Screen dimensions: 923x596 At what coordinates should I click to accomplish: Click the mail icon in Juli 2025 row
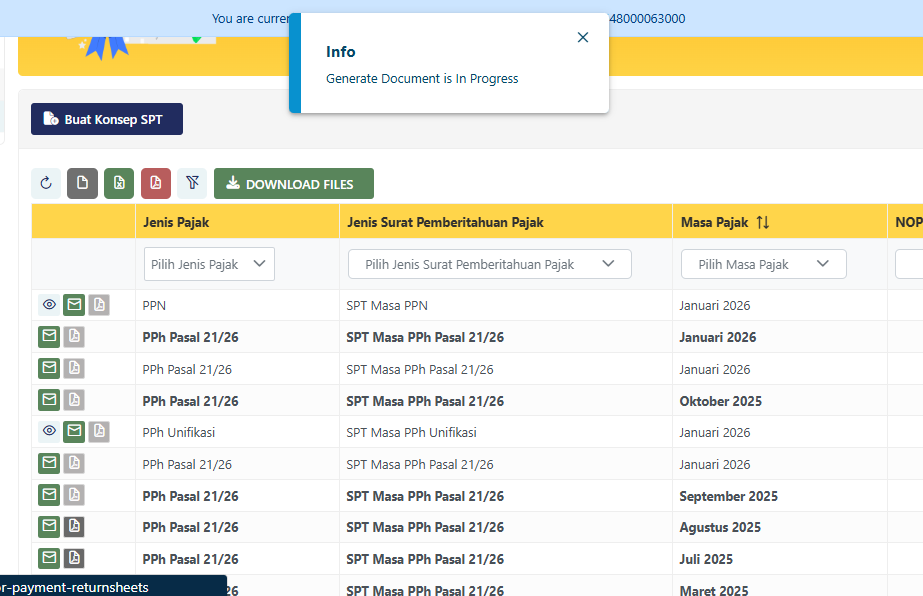coord(49,558)
